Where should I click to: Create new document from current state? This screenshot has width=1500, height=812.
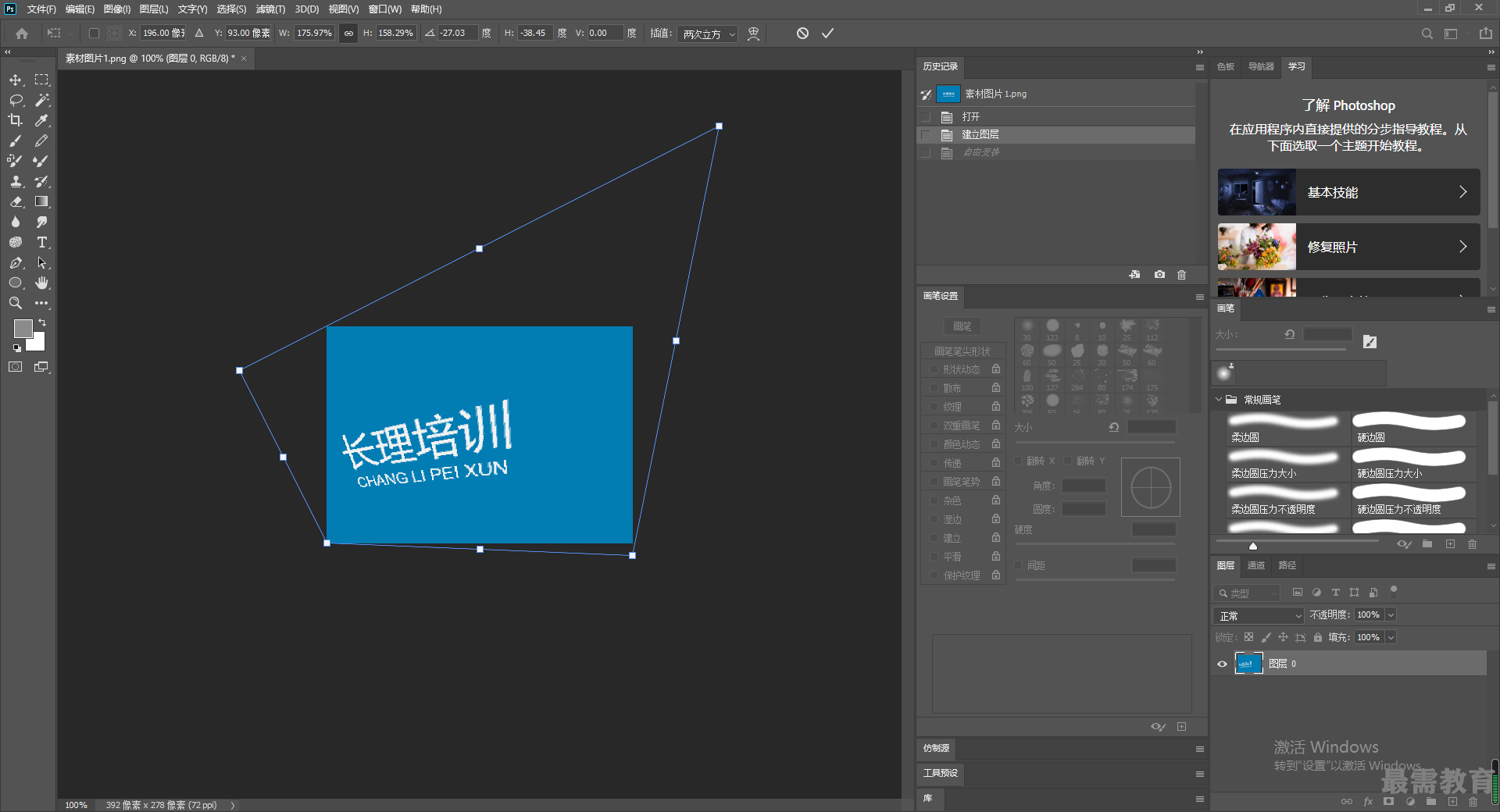pos(1134,275)
